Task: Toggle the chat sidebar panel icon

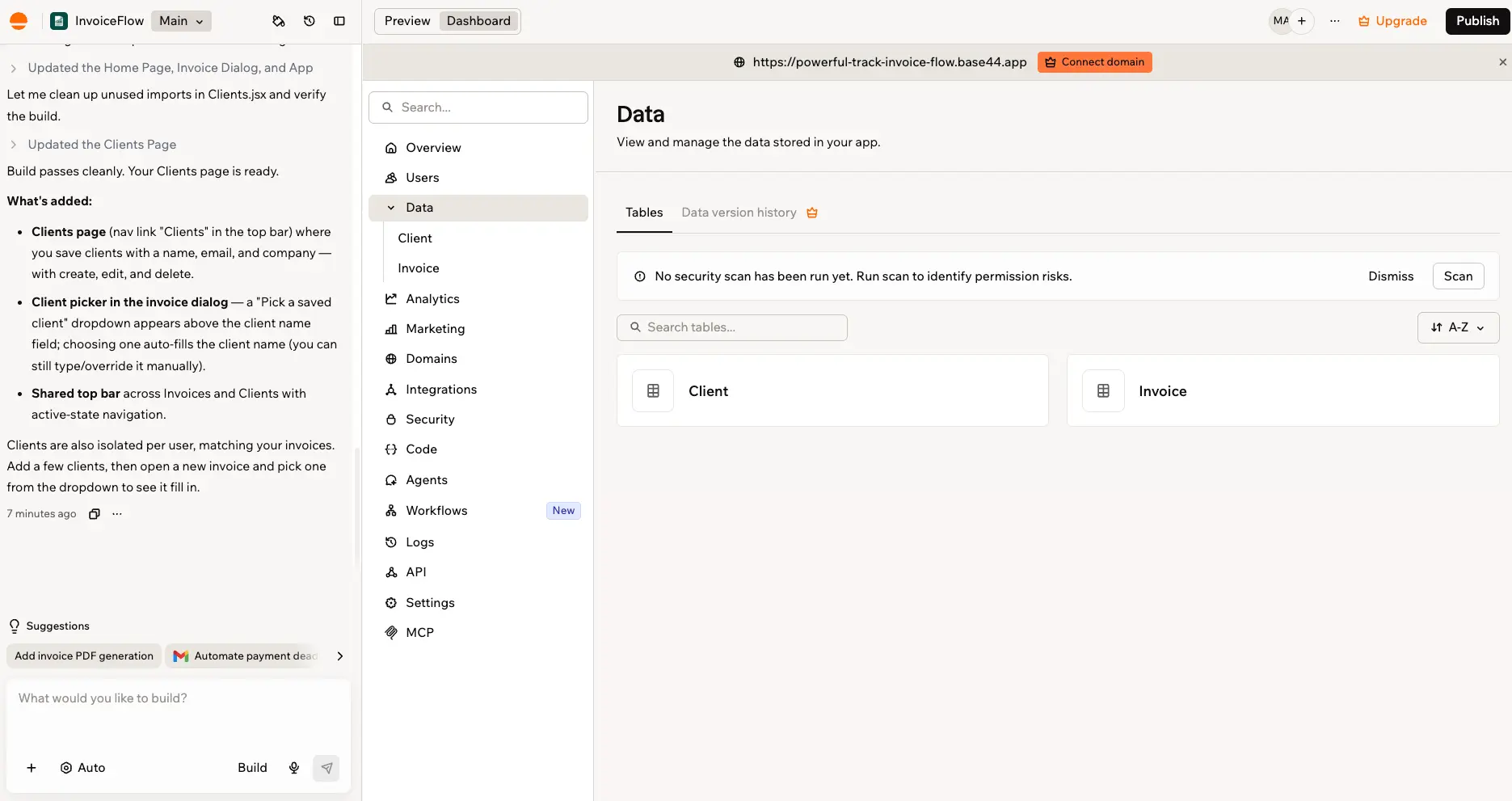Action: (339, 21)
